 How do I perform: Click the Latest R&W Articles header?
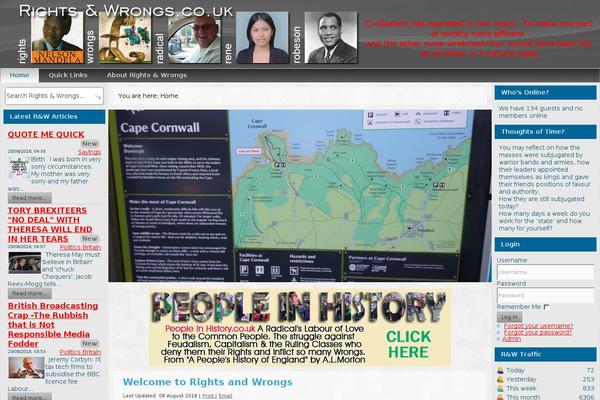(x=54, y=117)
